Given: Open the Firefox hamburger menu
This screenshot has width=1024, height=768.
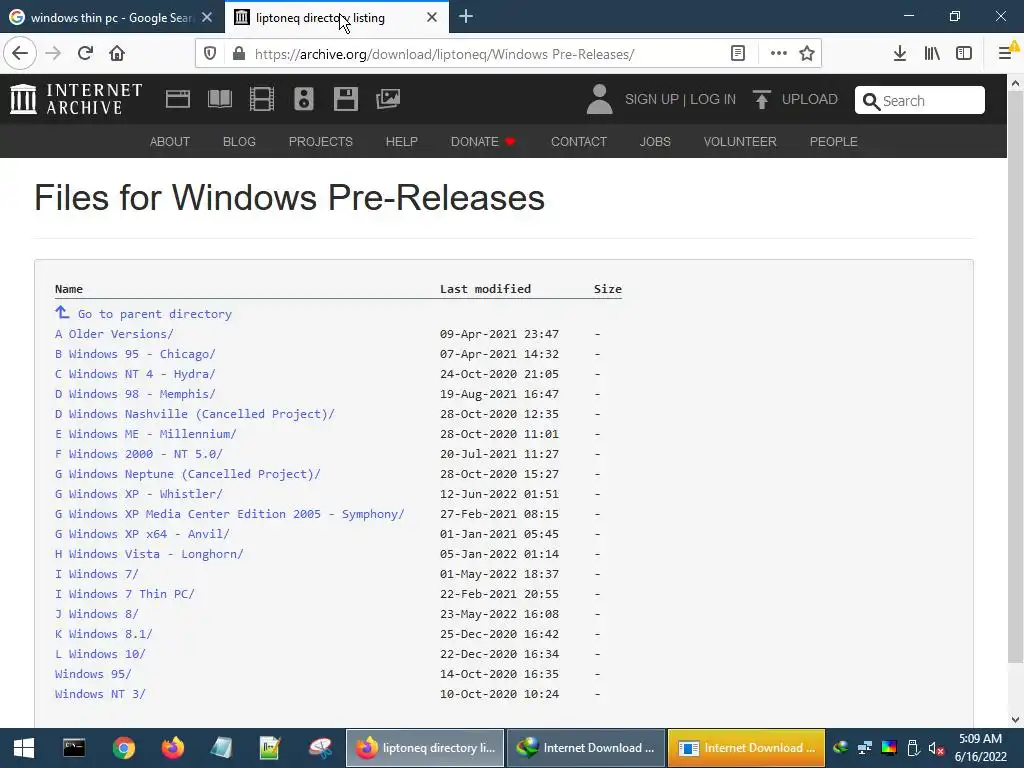Looking at the screenshot, I should pos(1006,54).
